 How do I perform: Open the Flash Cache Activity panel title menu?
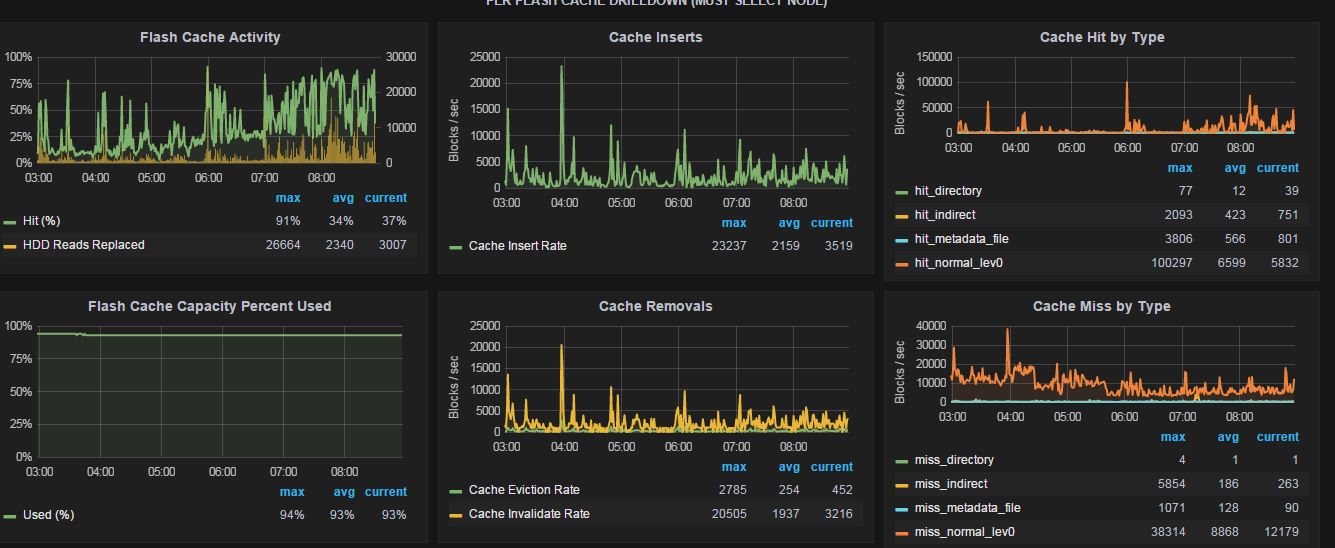tap(210, 37)
